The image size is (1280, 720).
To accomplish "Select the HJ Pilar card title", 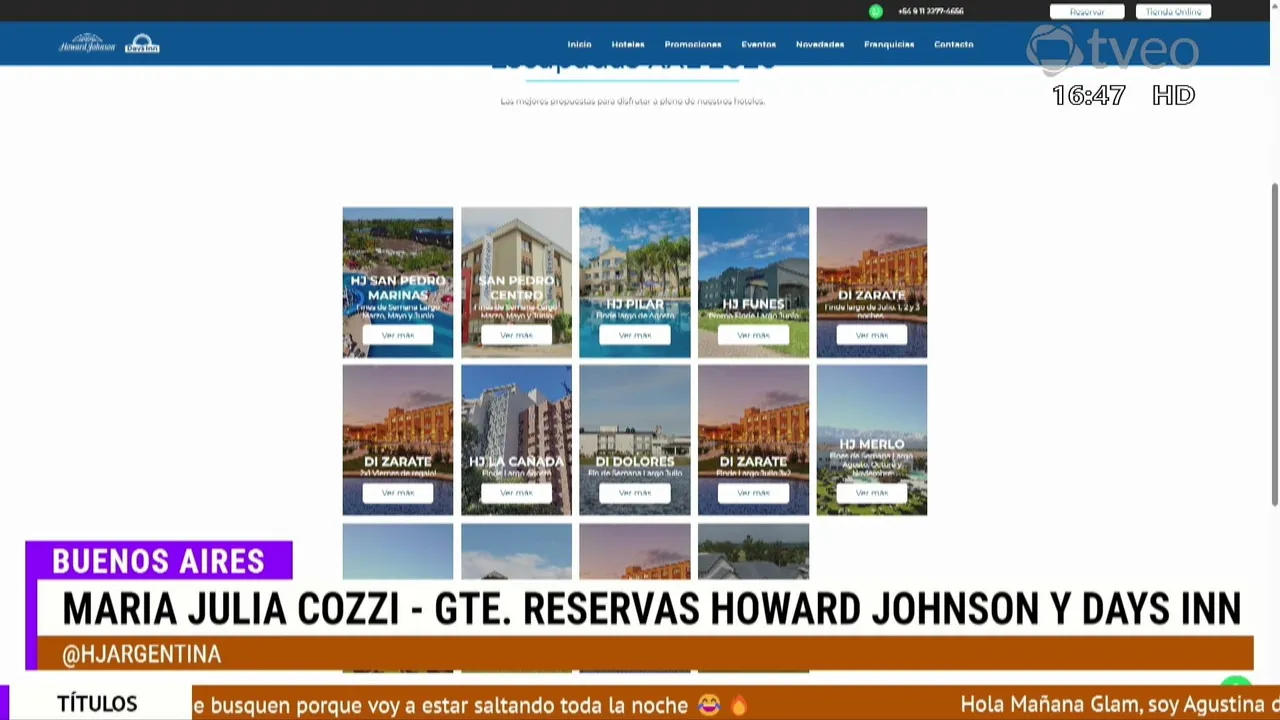I will coord(635,304).
